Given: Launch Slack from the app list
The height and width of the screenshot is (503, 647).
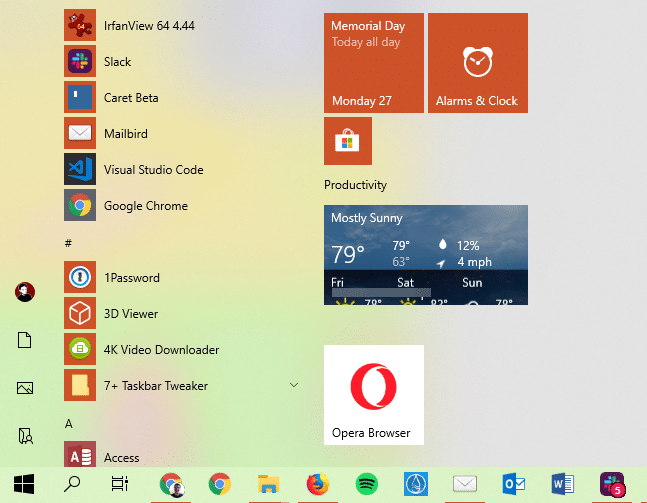Looking at the screenshot, I should [x=80, y=61].
